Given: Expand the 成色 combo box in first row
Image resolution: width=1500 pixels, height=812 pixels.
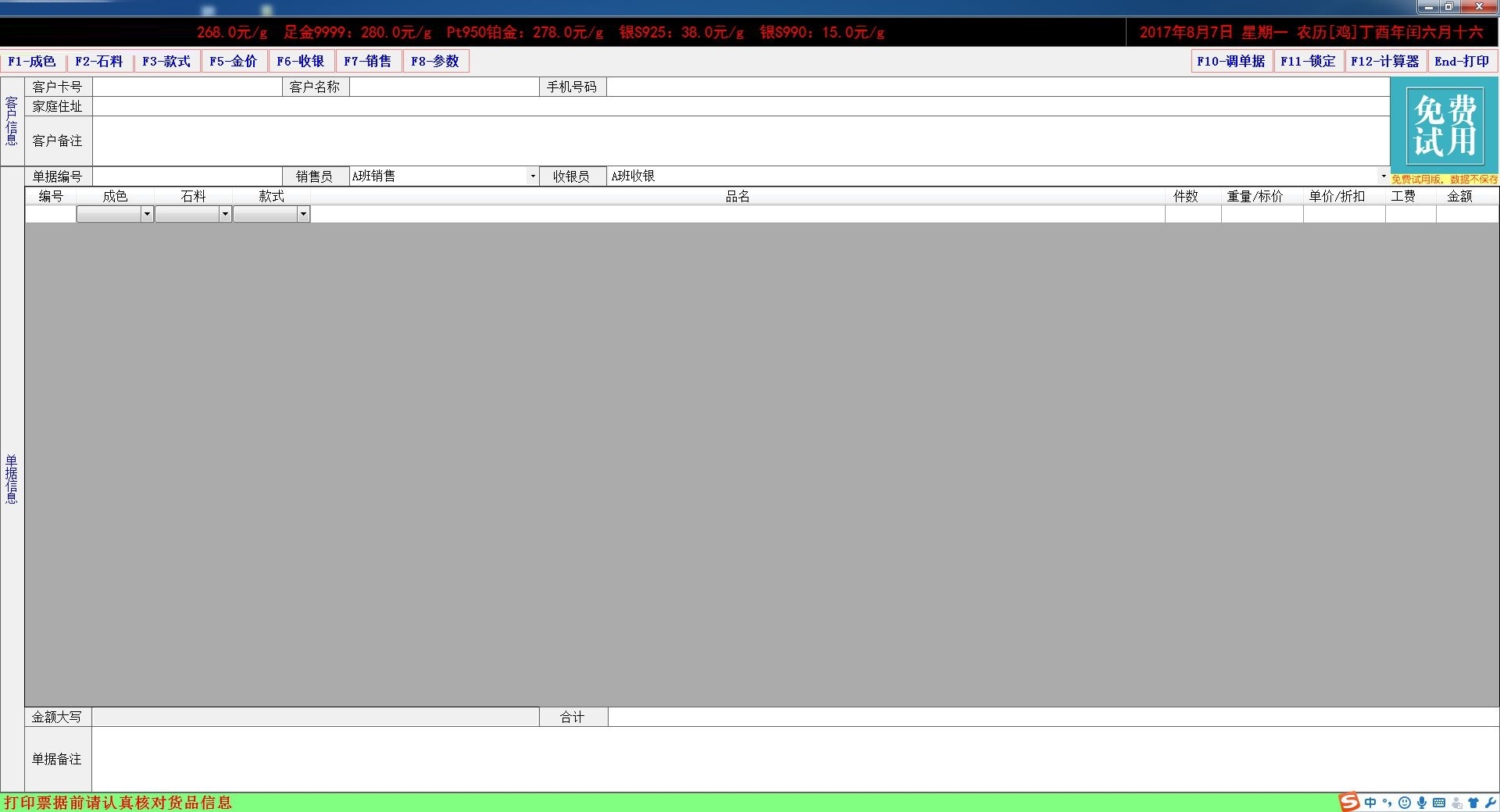Looking at the screenshot, I should 147,214.
